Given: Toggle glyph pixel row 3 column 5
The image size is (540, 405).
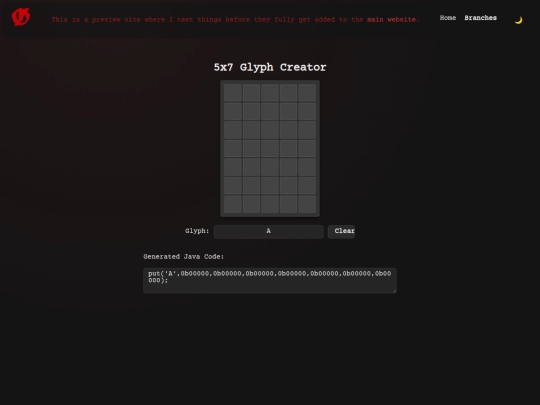Looking at the screenshot, I should (307, 130).
